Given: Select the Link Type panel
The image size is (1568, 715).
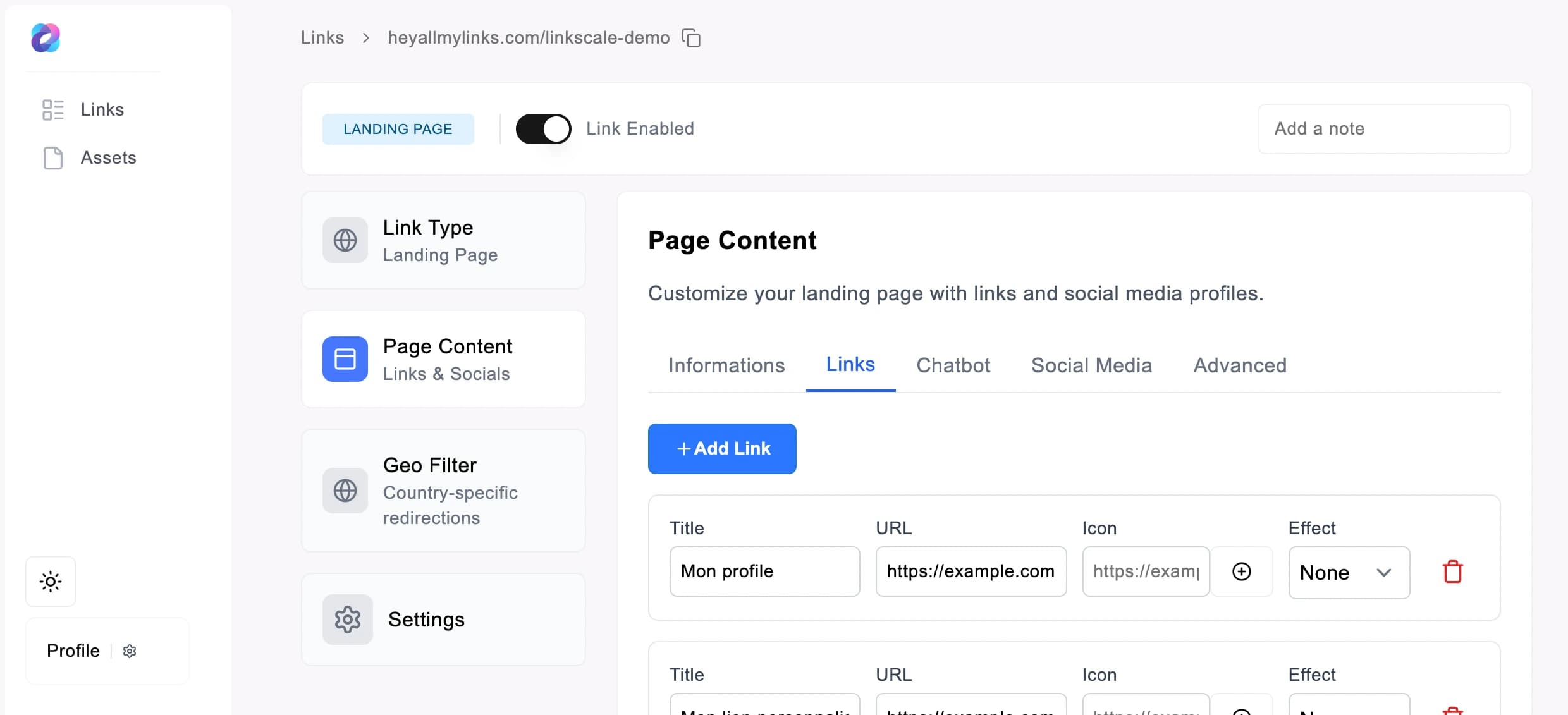Looking at the screenshot, I should pos(443,240).
